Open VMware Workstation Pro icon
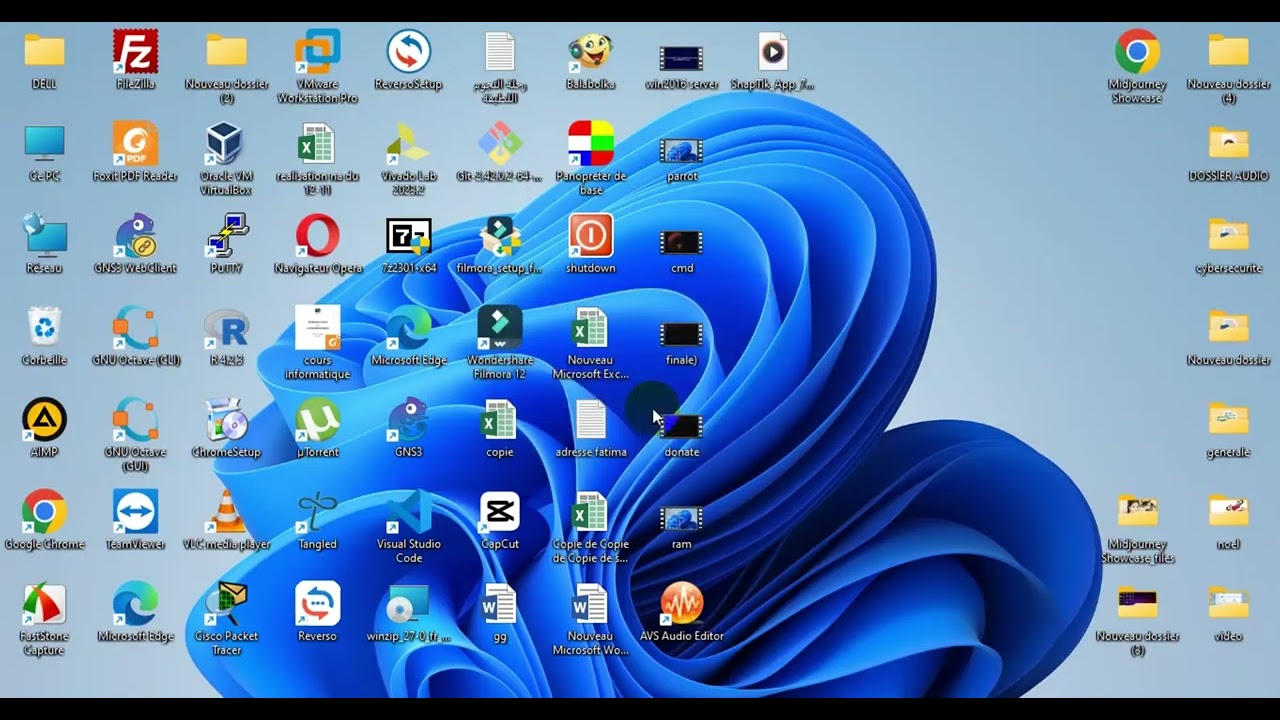The image size is (1280, 720). click(317, 52)
